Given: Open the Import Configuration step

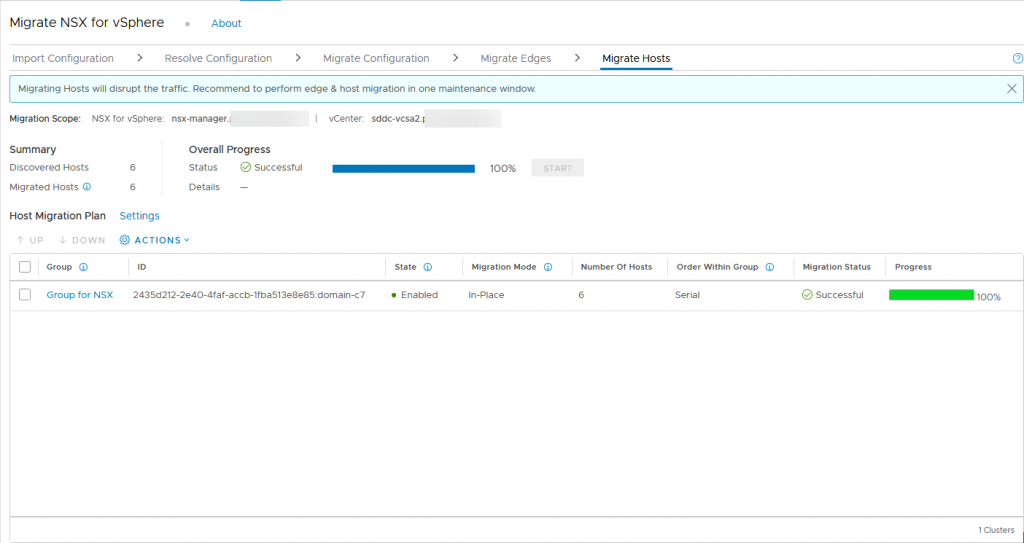Looking at the screenshot, I should pyautogui.click(x=63, y=58).
